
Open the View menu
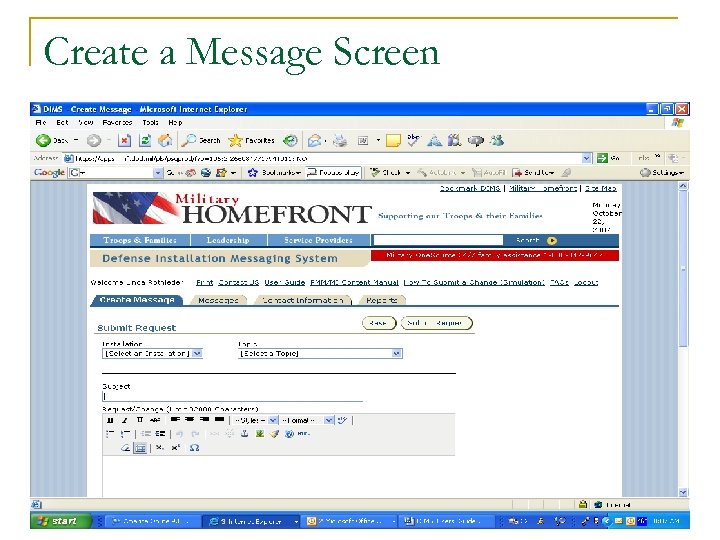pyautogui.click(x=85, y=123)
